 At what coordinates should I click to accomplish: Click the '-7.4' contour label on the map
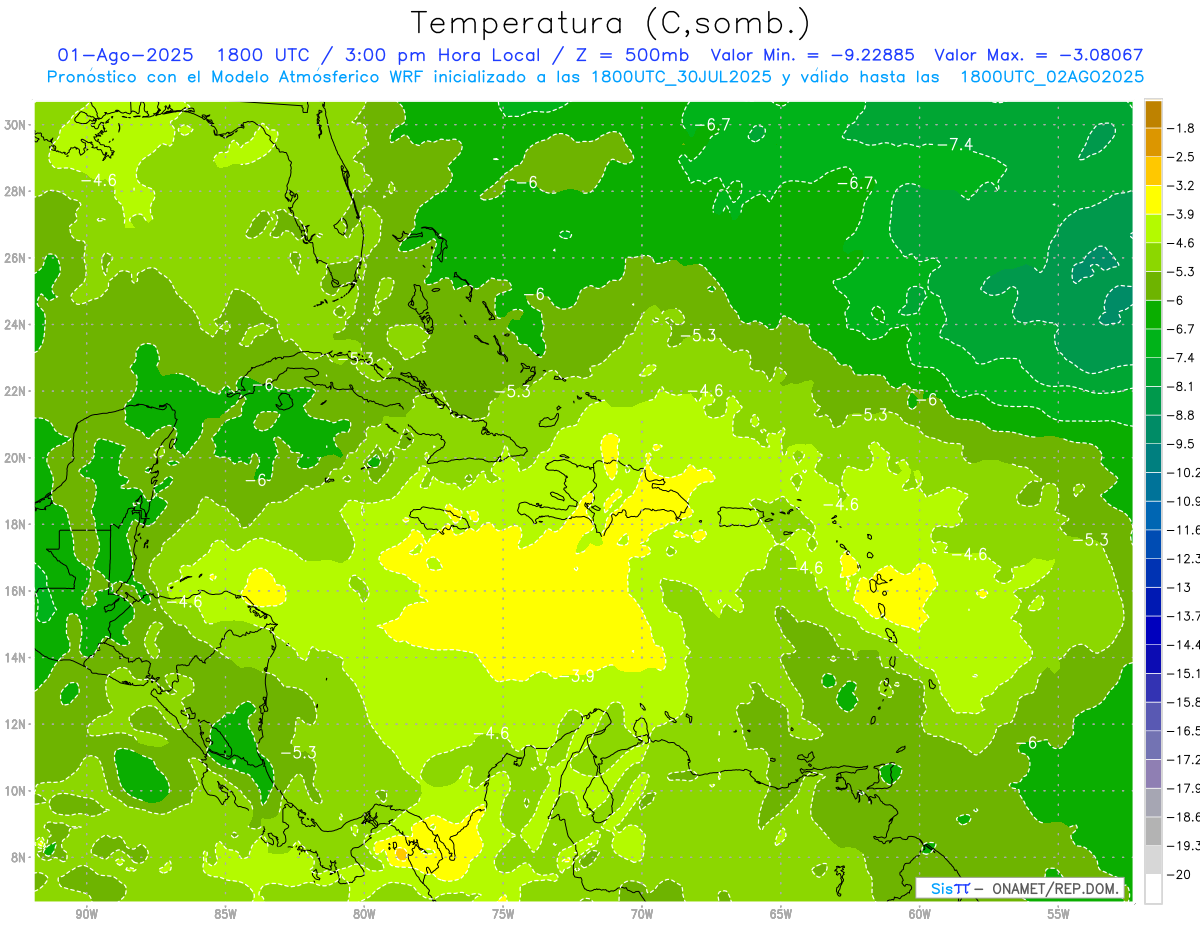(x=954, y=144)
